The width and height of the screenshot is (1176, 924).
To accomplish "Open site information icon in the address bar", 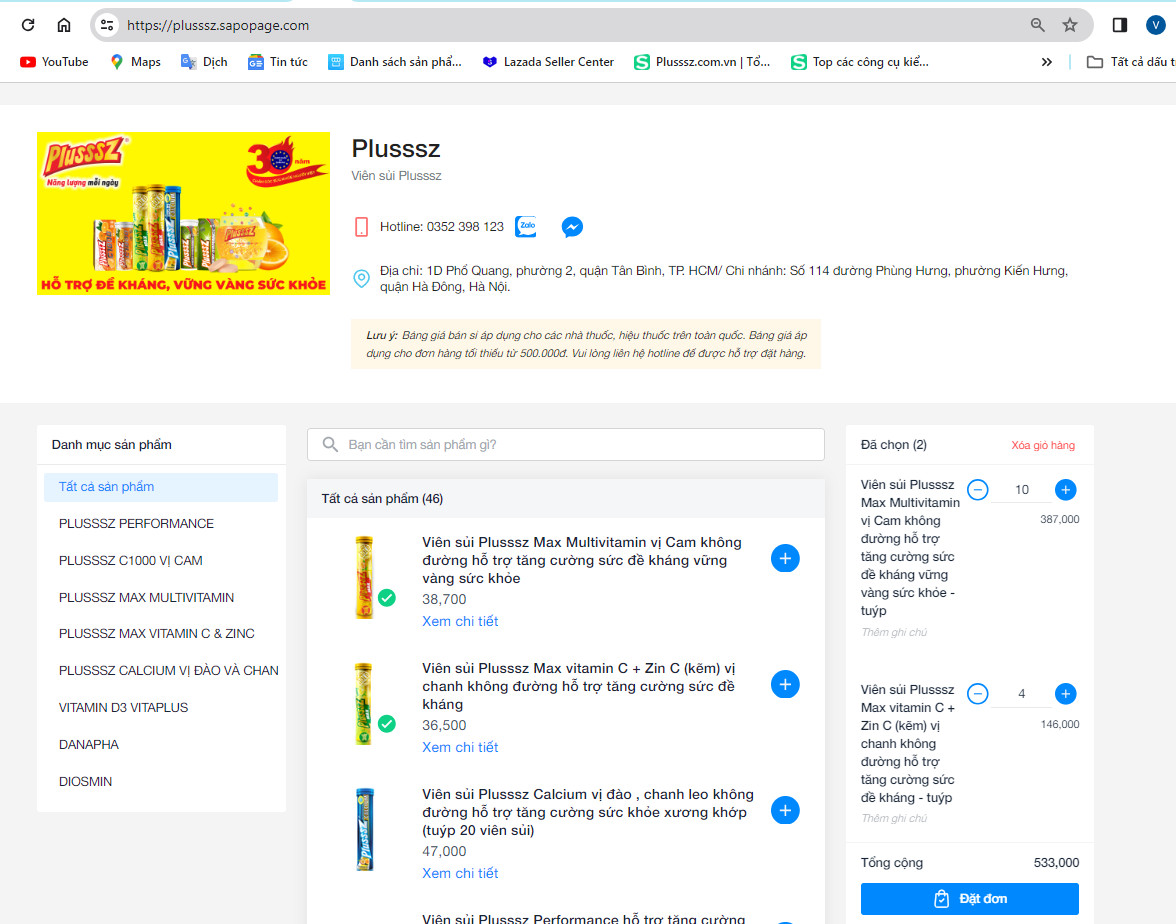I will (107, 25).
